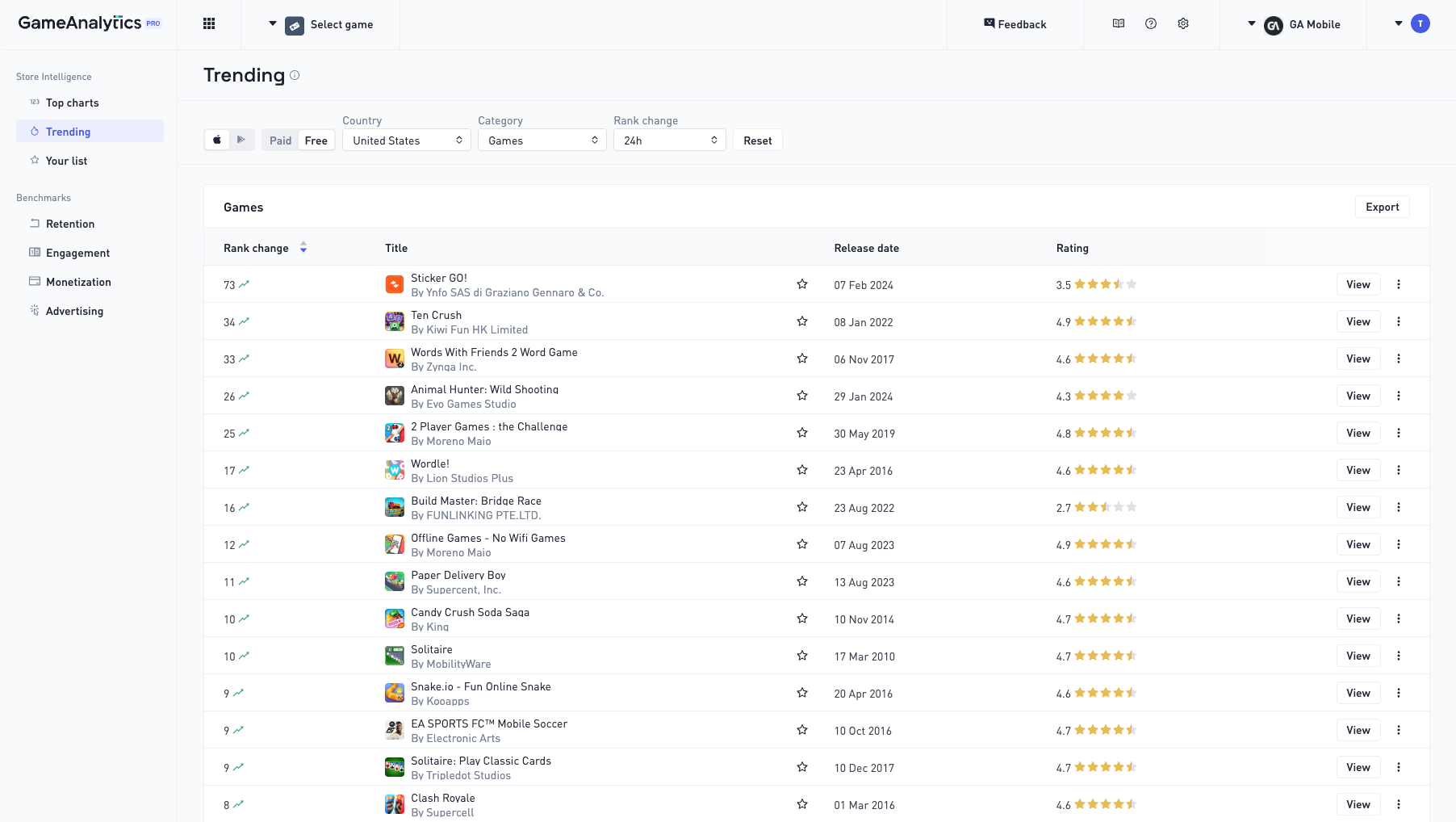Click the Trending info icon
The height and width of the screenshot is (822, 1456).
coord(295,75)
